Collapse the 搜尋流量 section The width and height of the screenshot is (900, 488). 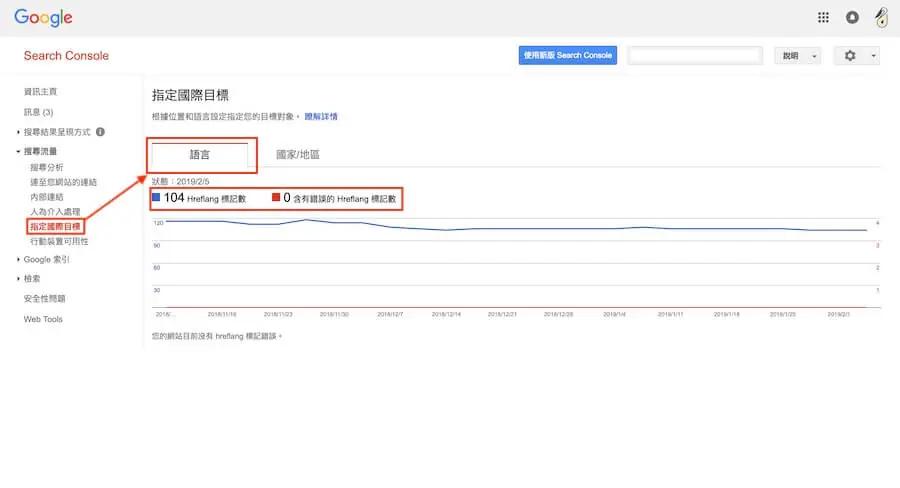coord(18,152)
